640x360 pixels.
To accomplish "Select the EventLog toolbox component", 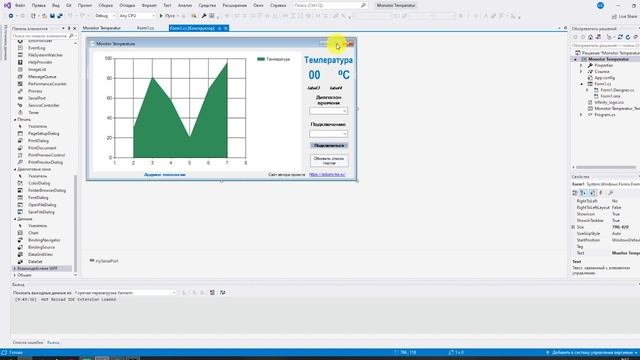I will tap(36, 48).
